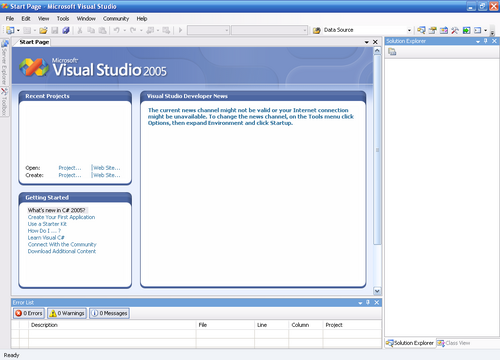Click the Download Additional Content link
Image resolution: width=500 pixels, height=360 pixels.
pos(62,251)
